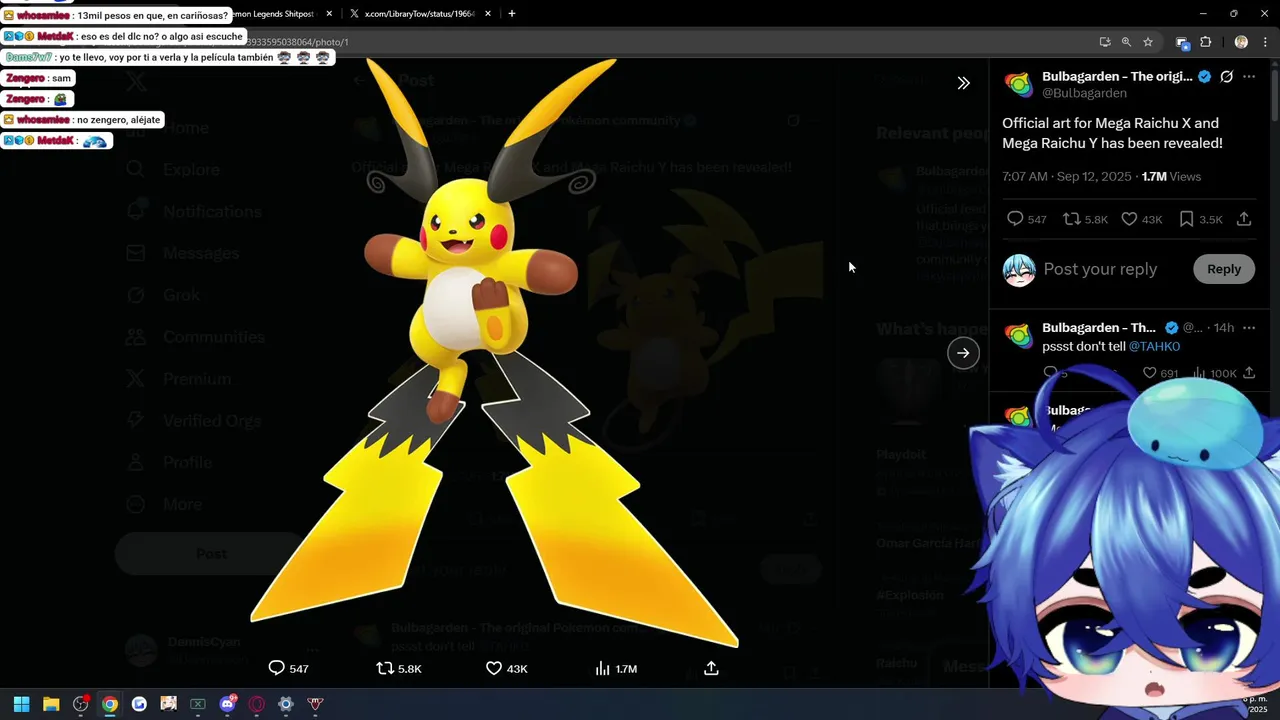
Task: Repost 5.8K in the sidebar post
Action: (x=1085, y=219)
